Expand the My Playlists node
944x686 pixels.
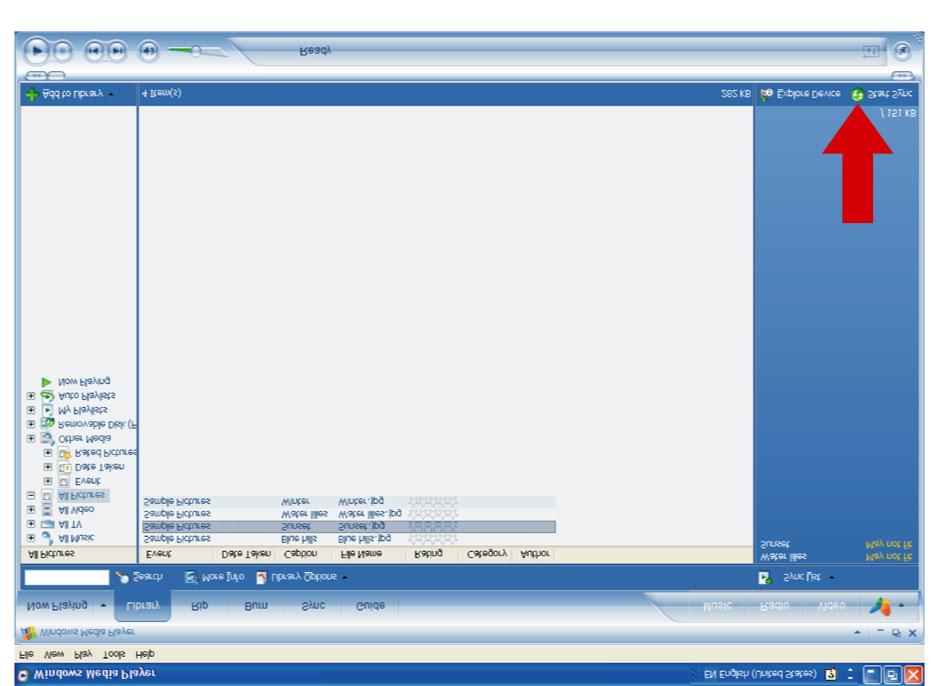point(31,410)
